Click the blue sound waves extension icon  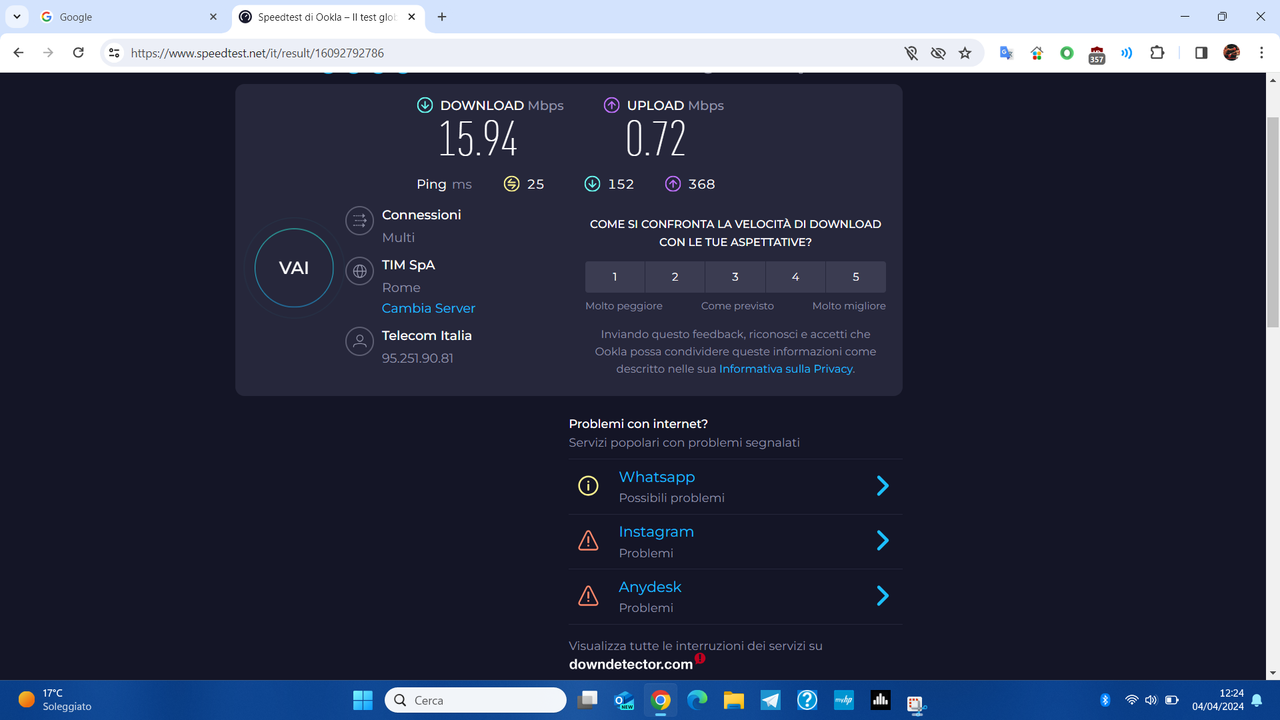tap(1127, 53)
